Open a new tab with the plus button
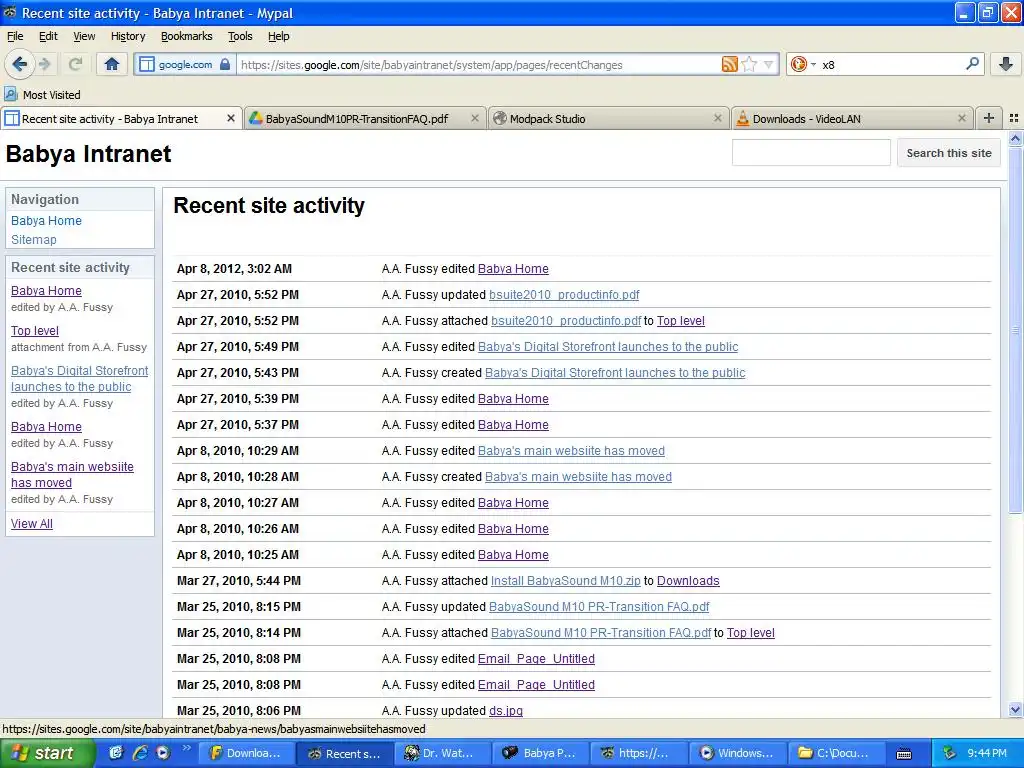The width and height of the screenshot is (1024, 768). tap(989, 118)
